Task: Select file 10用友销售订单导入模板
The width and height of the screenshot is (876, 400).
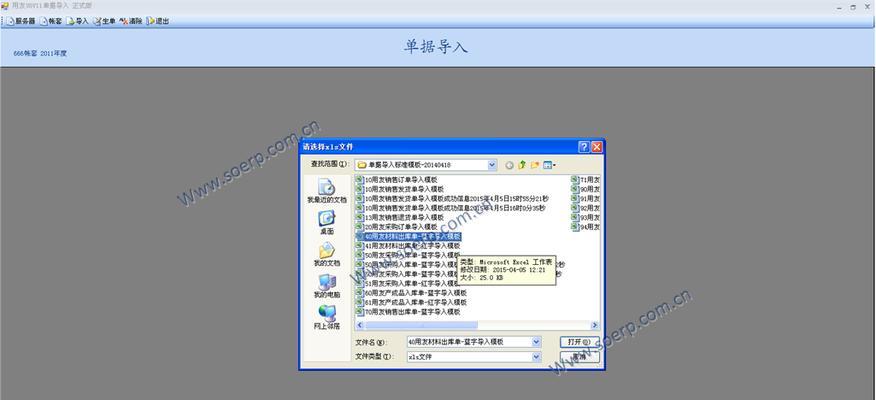Action: [396, 180]
